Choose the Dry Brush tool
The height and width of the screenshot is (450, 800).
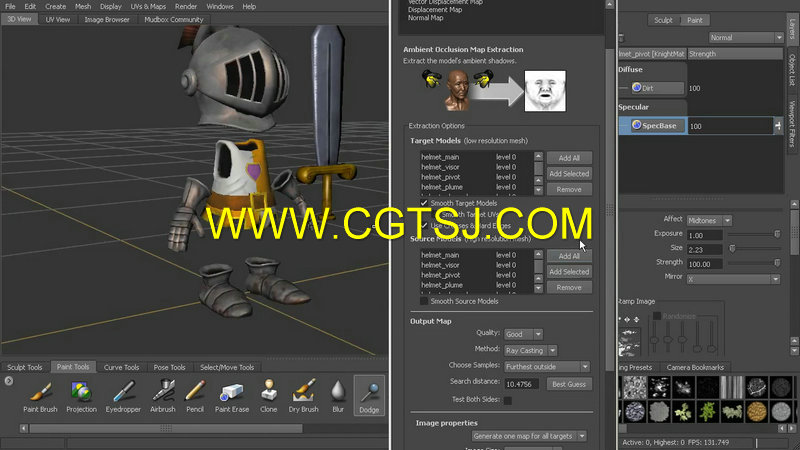303,396
